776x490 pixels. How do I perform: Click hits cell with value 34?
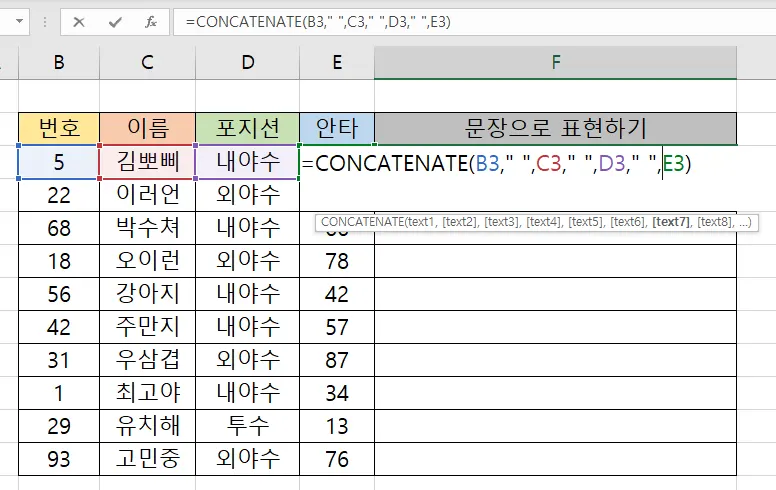tap(337, 393)
